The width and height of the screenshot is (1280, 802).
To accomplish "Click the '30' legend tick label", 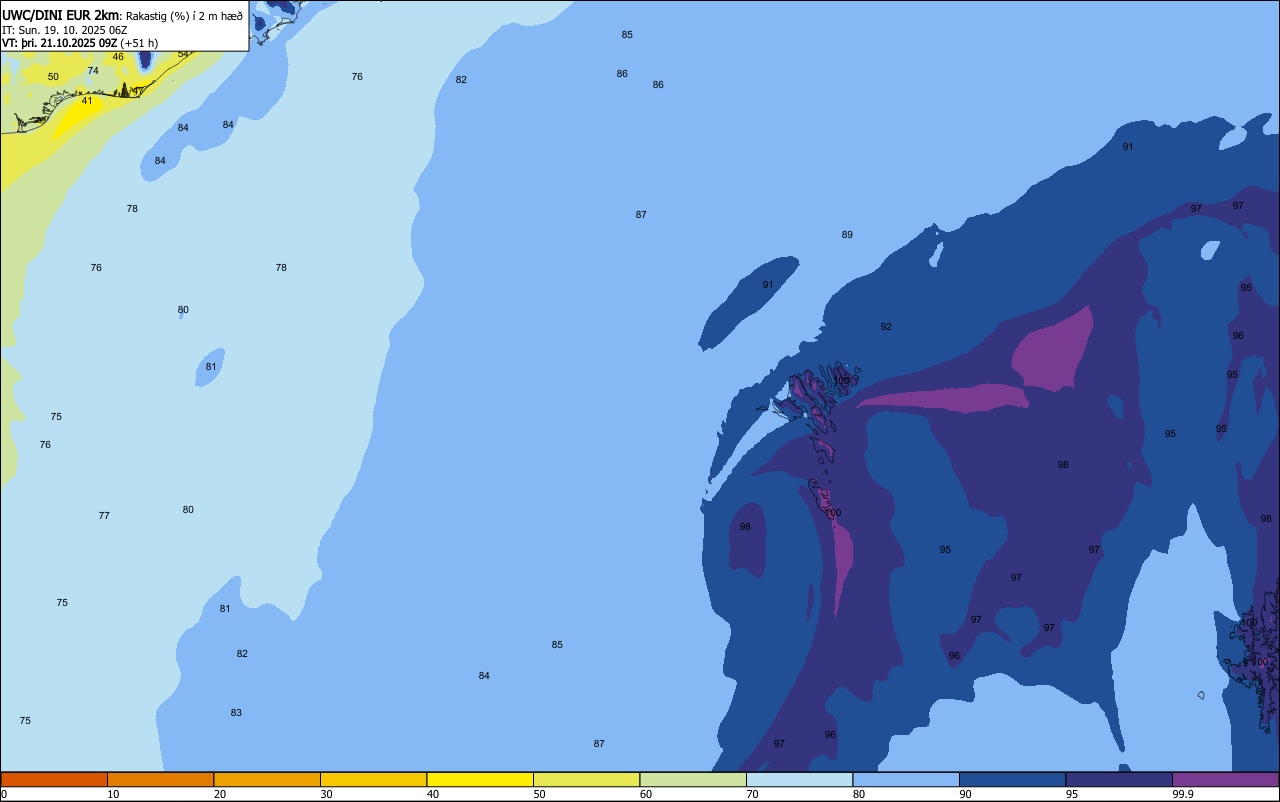I will 326,794.
